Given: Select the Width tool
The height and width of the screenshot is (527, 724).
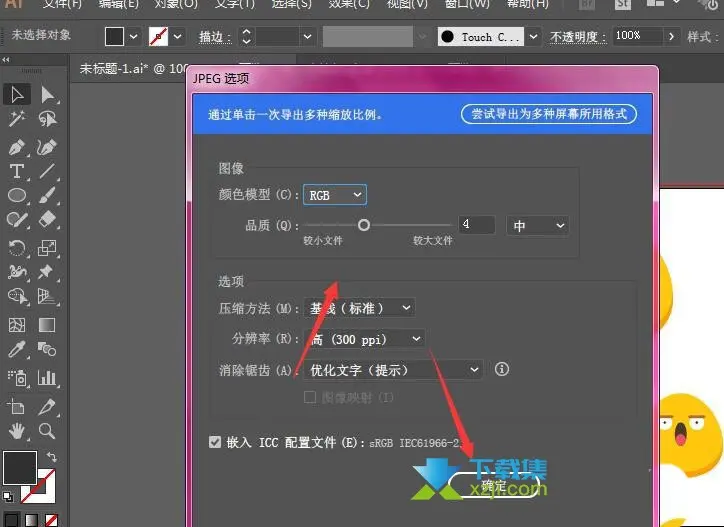Looking at the screenshot, I should click(x=17, y=272).
